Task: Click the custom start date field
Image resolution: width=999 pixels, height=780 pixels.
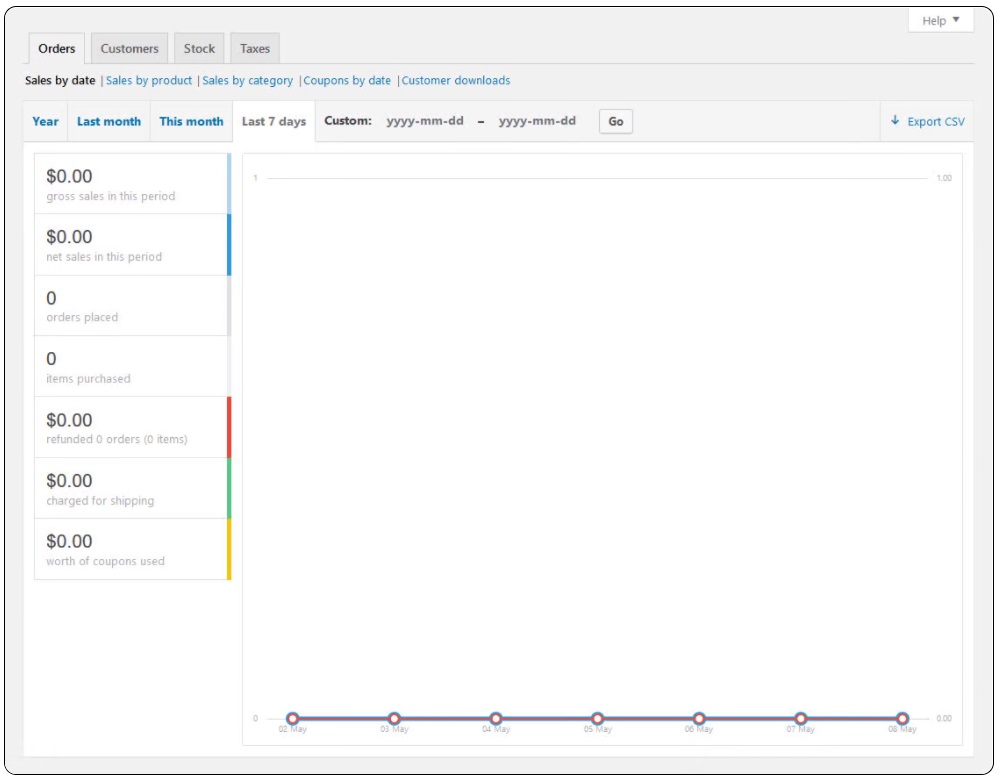Action: pos(425,121)
